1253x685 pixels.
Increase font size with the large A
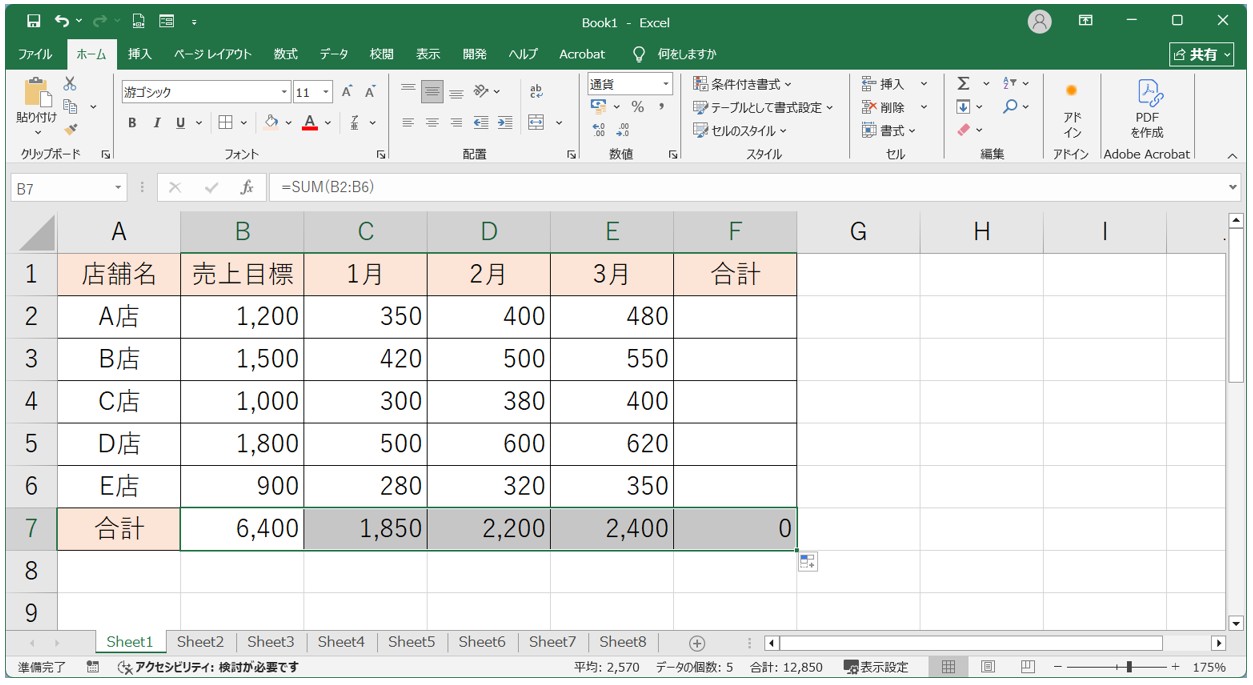(347, 92)
